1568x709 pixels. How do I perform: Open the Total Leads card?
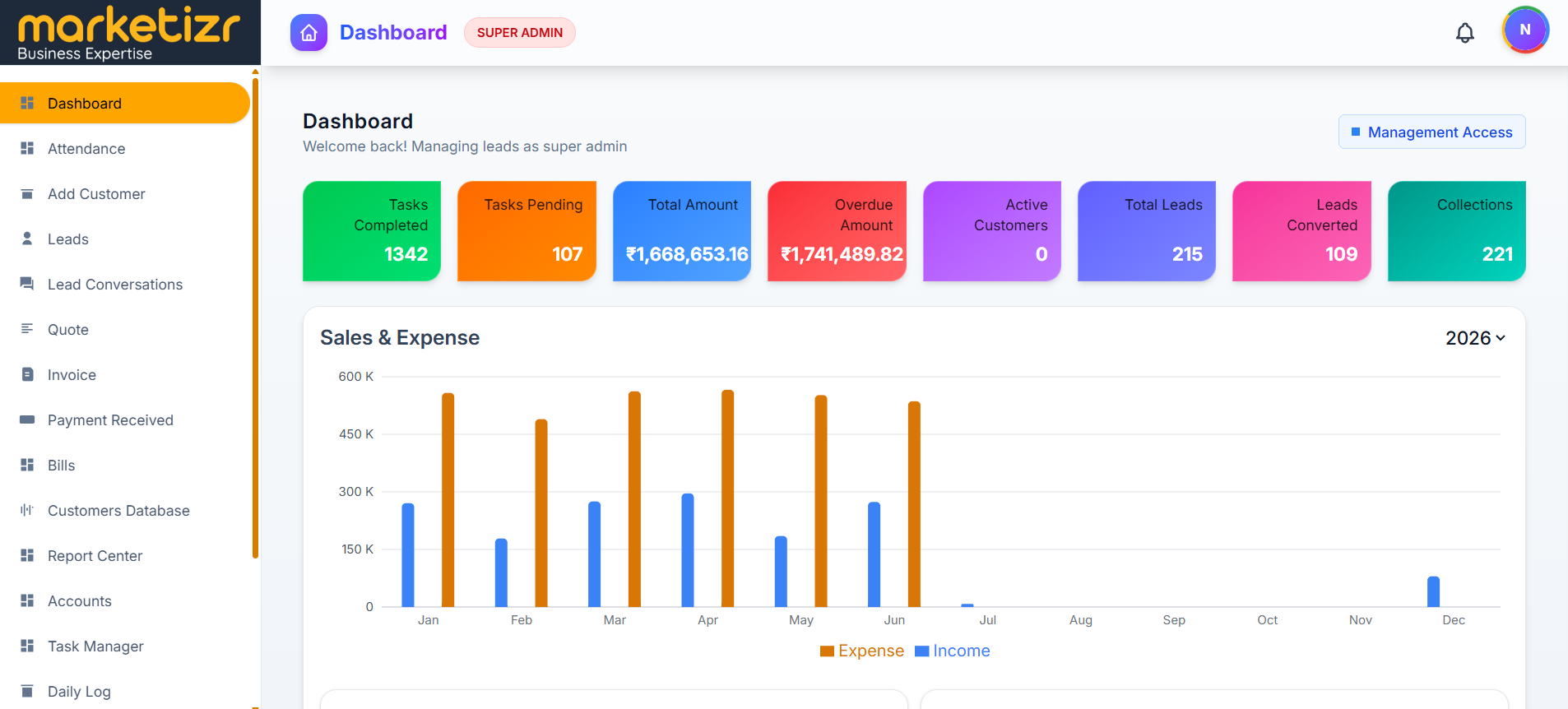point(1147,231)
